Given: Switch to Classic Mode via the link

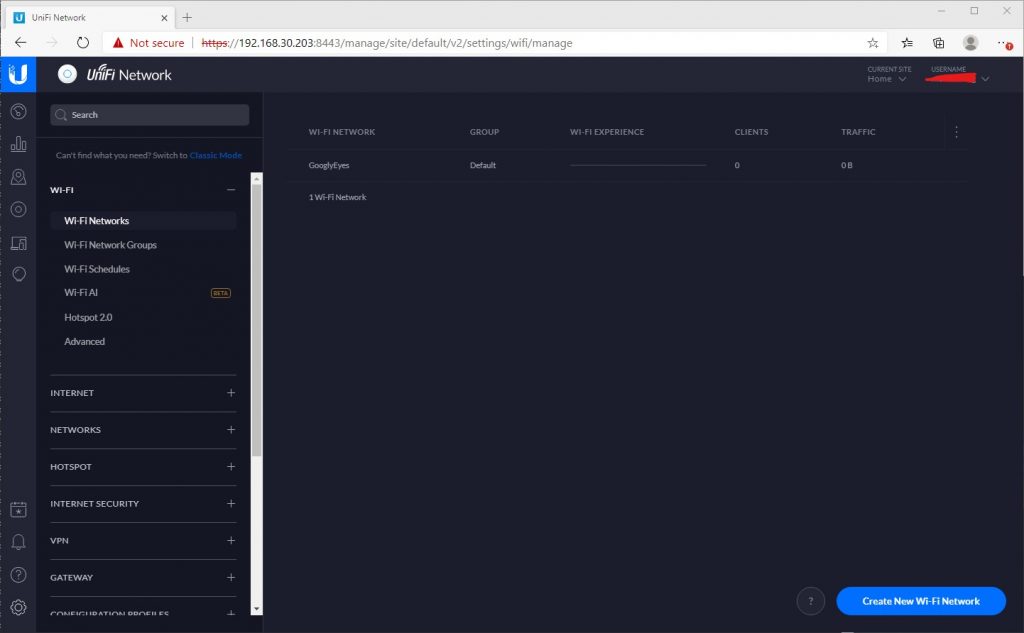Looking at the screenshot, I should [216, 155].
